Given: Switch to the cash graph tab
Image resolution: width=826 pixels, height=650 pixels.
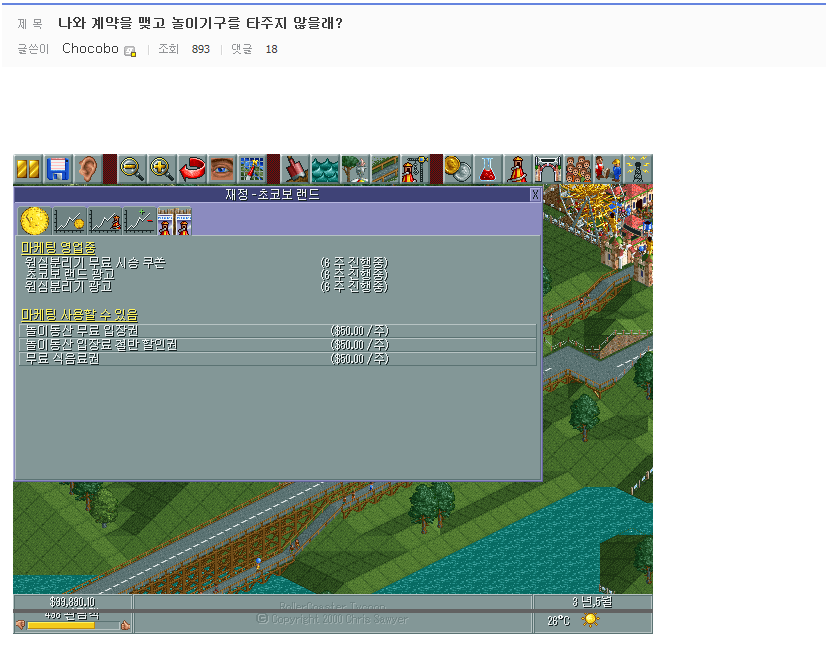Looking at the screenshot, I should point(70,221).
